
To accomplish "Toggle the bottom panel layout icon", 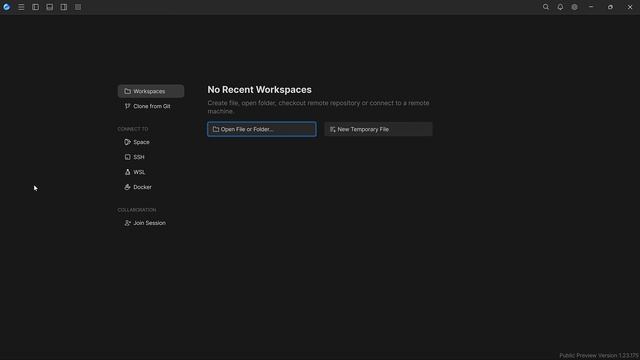I will coord(49,7).
